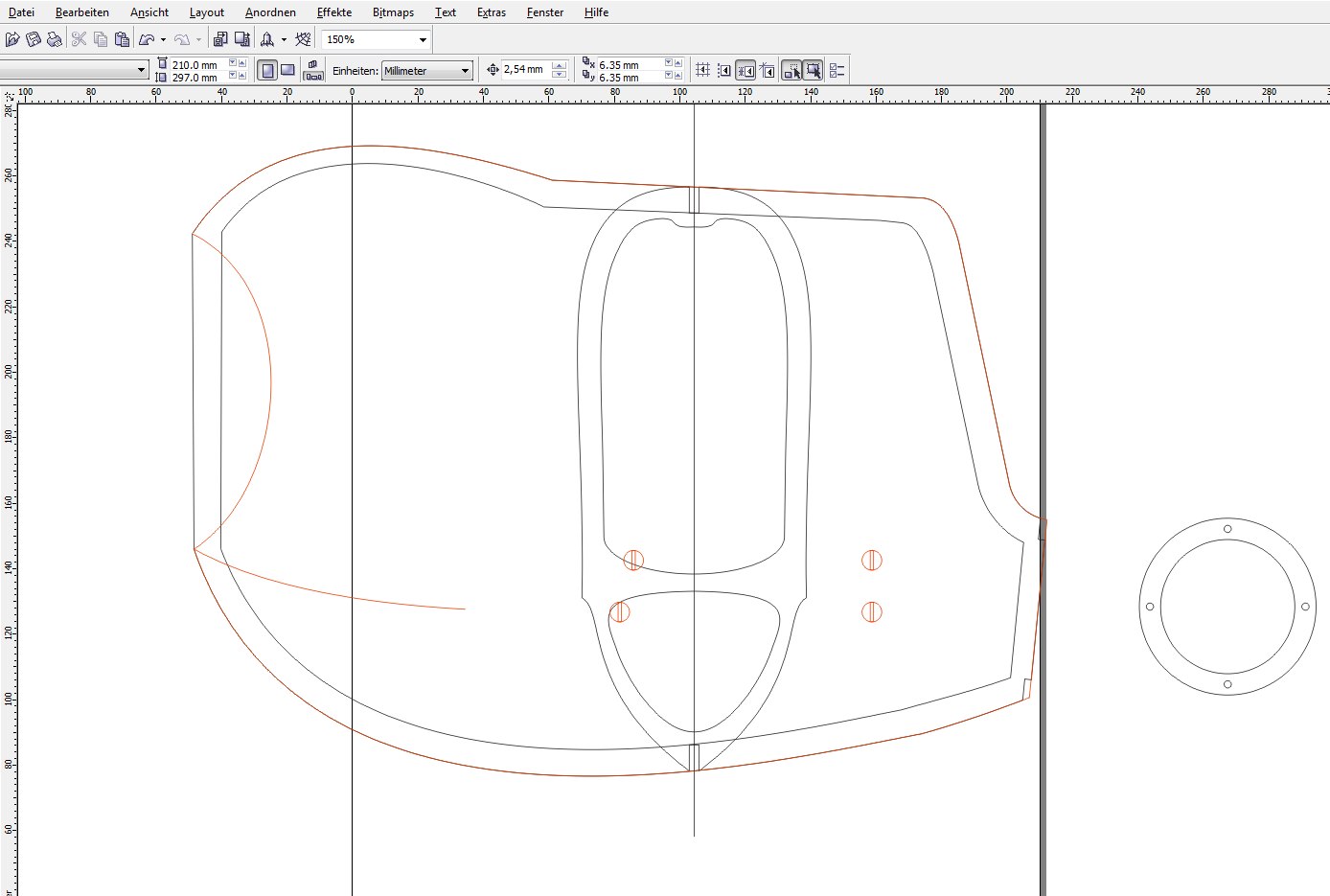Click the Undo arrow icon
The image size is (1330, 896).
click(147, 39)
